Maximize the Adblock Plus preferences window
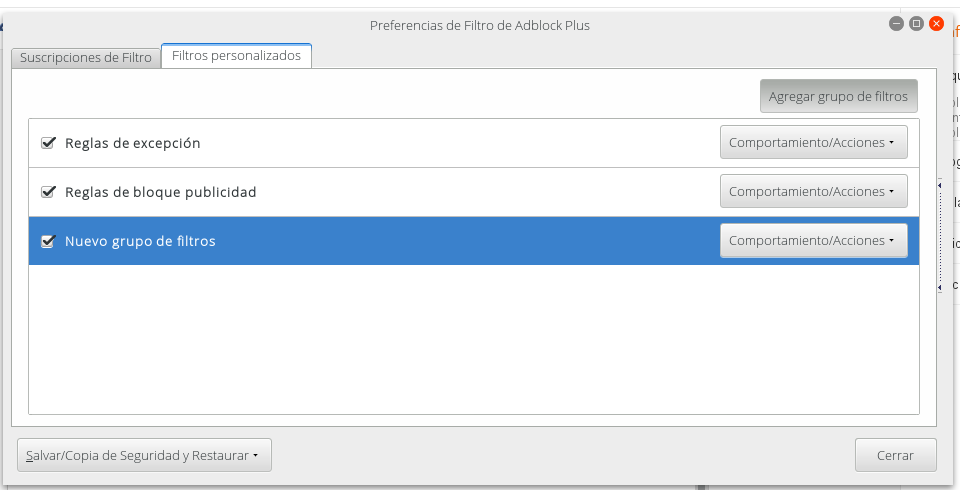The image size is (960, 490). point(916,23)
